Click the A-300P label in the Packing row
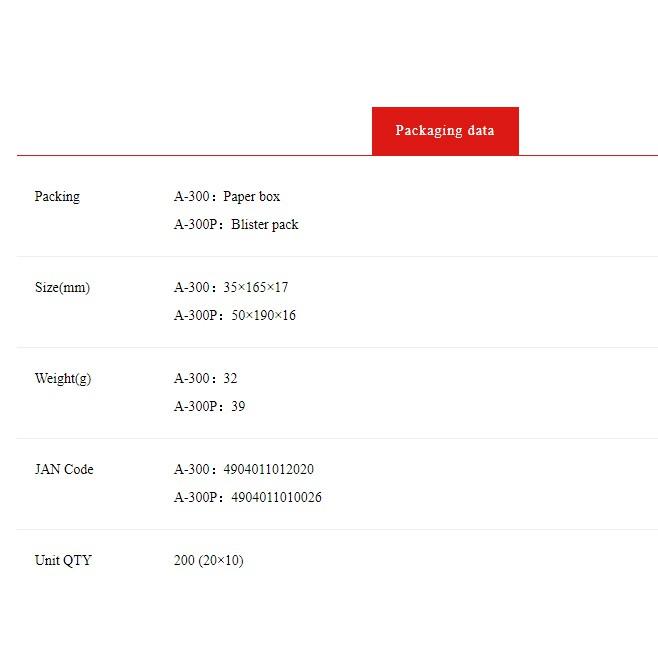This screenshot has width=658, height=658. 196,225
